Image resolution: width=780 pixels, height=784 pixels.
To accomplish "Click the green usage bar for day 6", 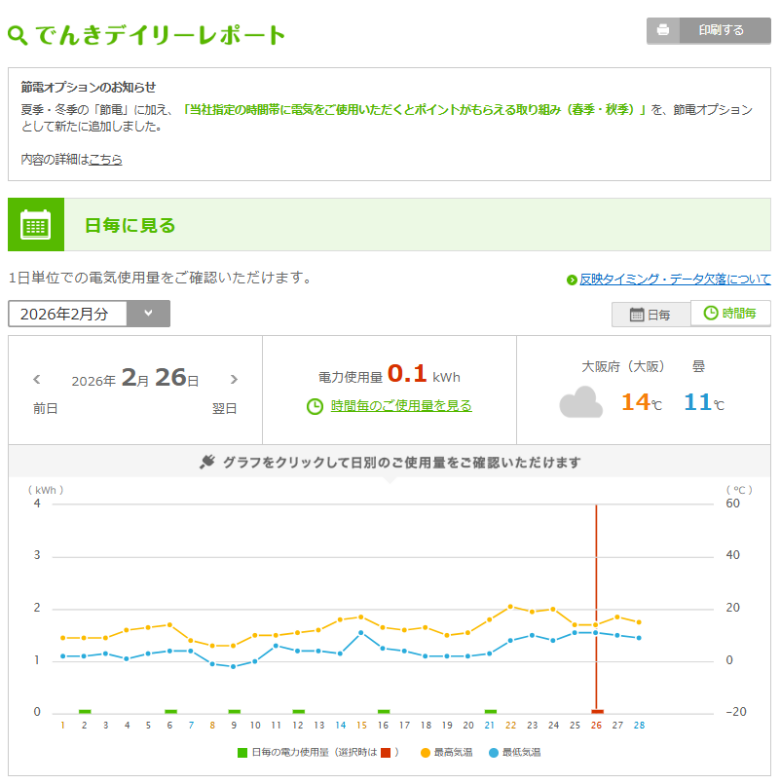I will (171, 712).
